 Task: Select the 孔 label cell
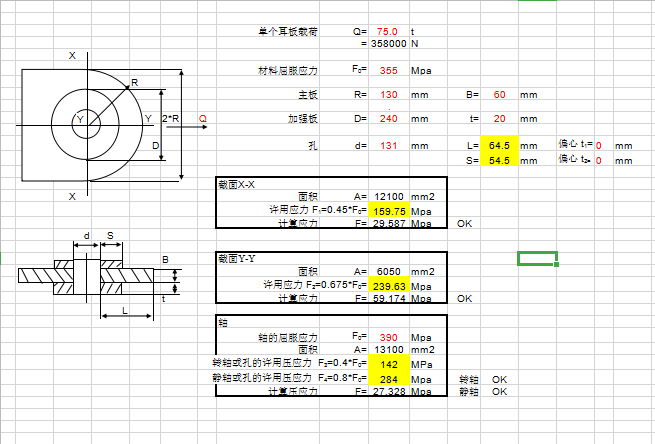pyautogui.click(x=313, y=146)
